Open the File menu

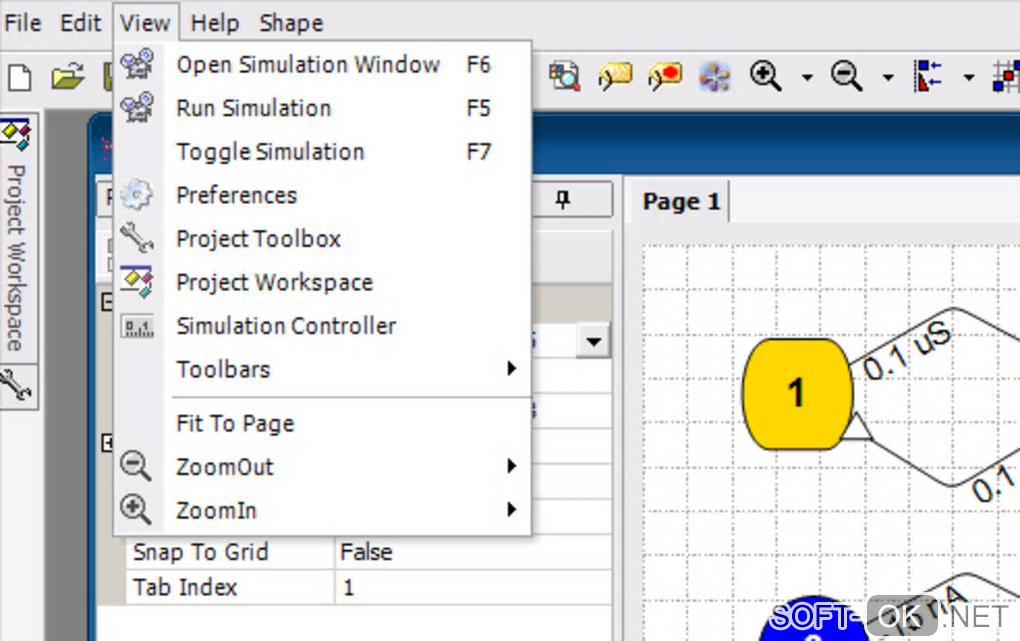pyautogui.click(x=22, y=23)
